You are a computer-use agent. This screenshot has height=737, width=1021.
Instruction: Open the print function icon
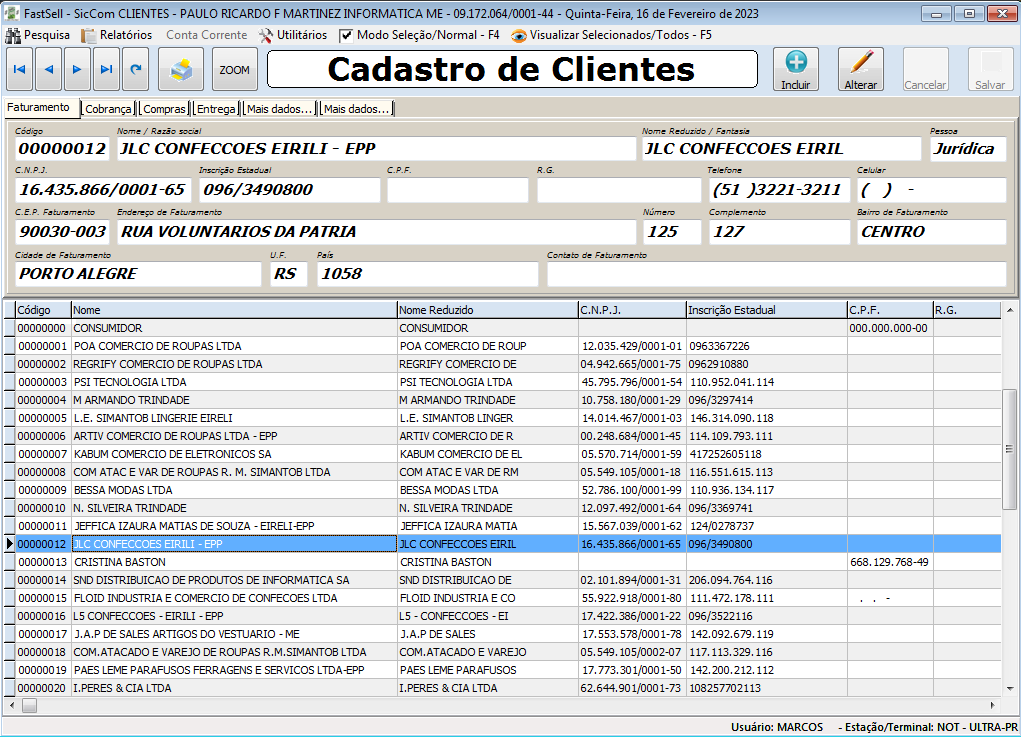[x=183, y=69]
